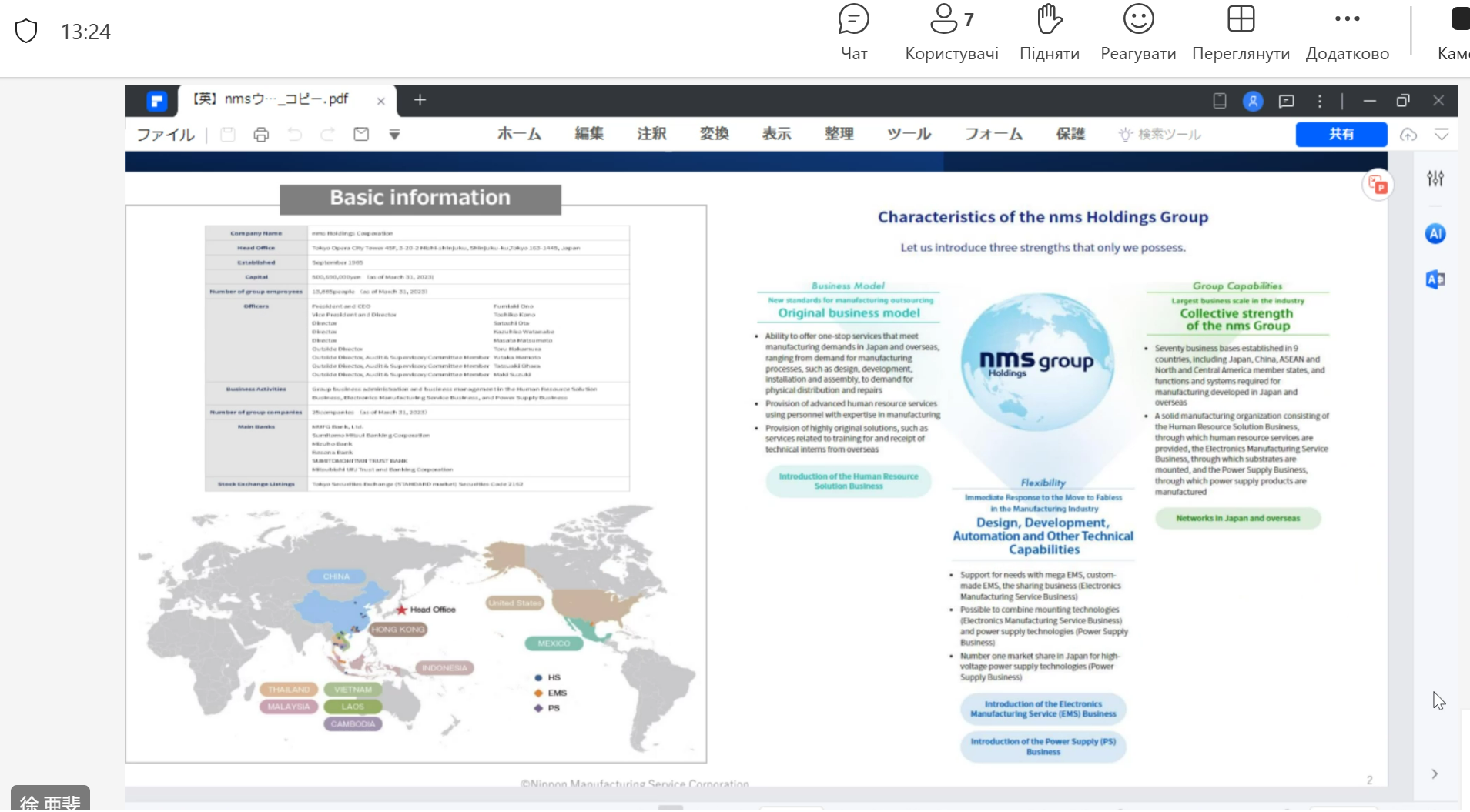
Task: Click the Basic information heading
Action: click(x=420, y=199)
